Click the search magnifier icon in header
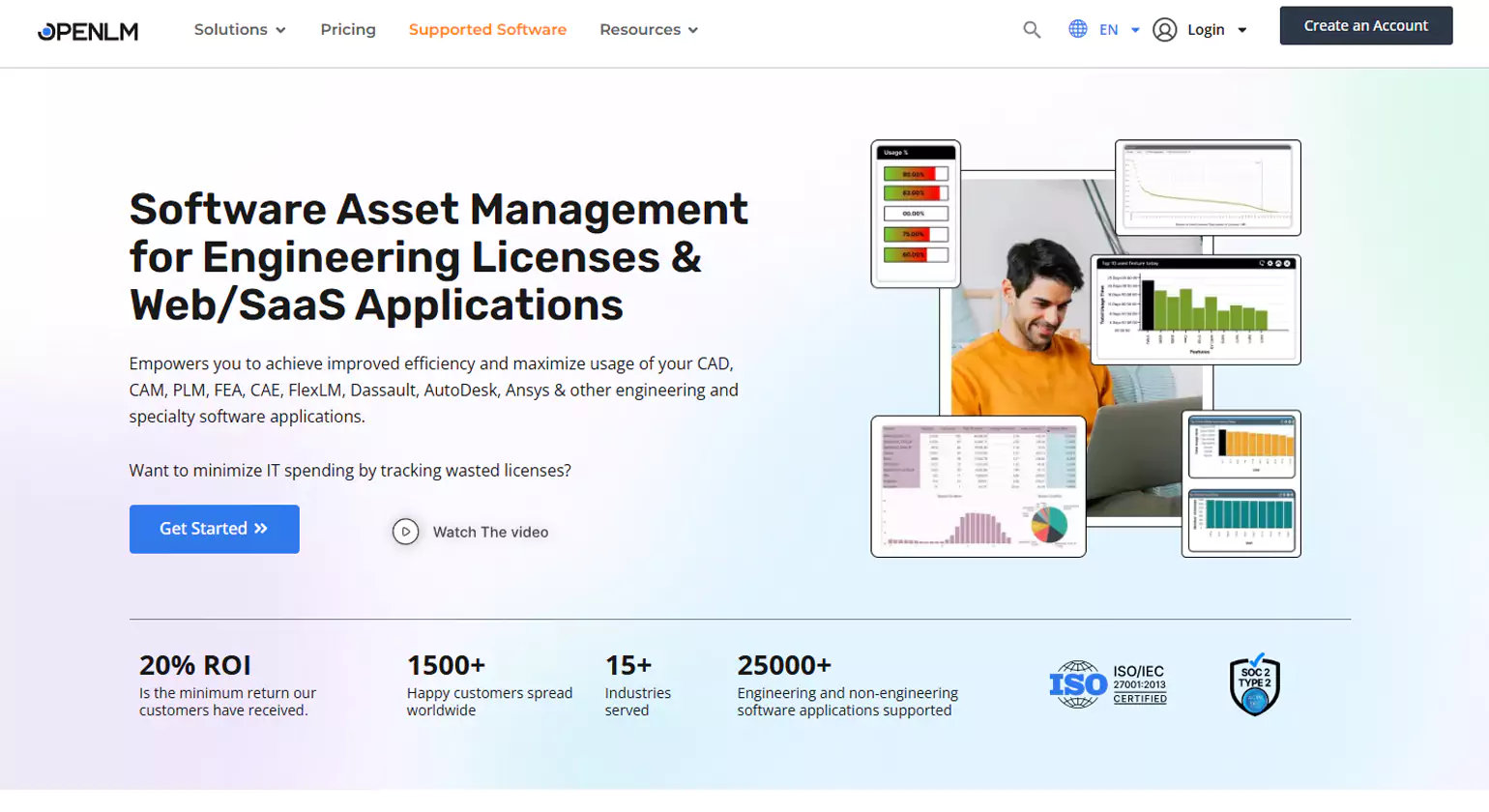This screenshot has width=1489, height=812. pos(1031,30)
